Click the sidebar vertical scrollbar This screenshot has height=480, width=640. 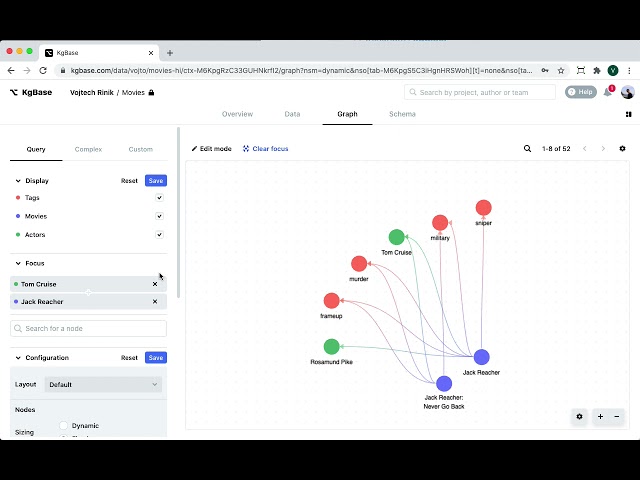tap(178, 212)
